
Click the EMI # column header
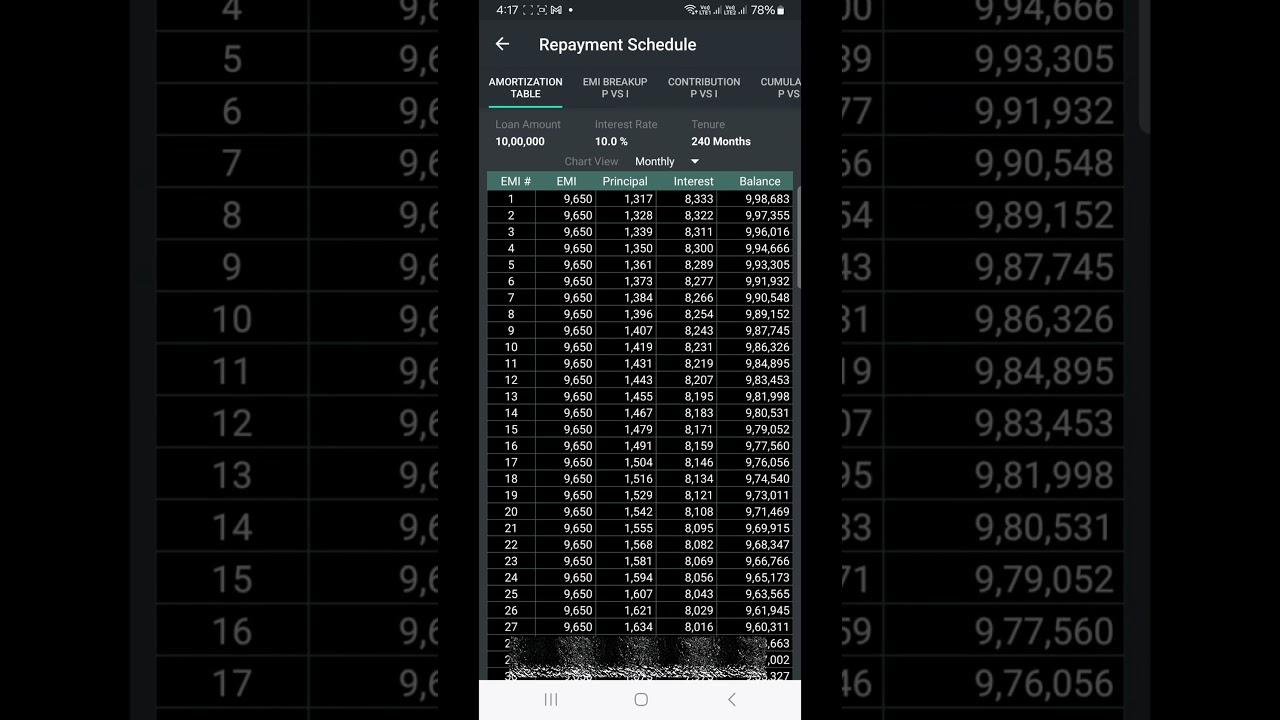coord(515,181)
